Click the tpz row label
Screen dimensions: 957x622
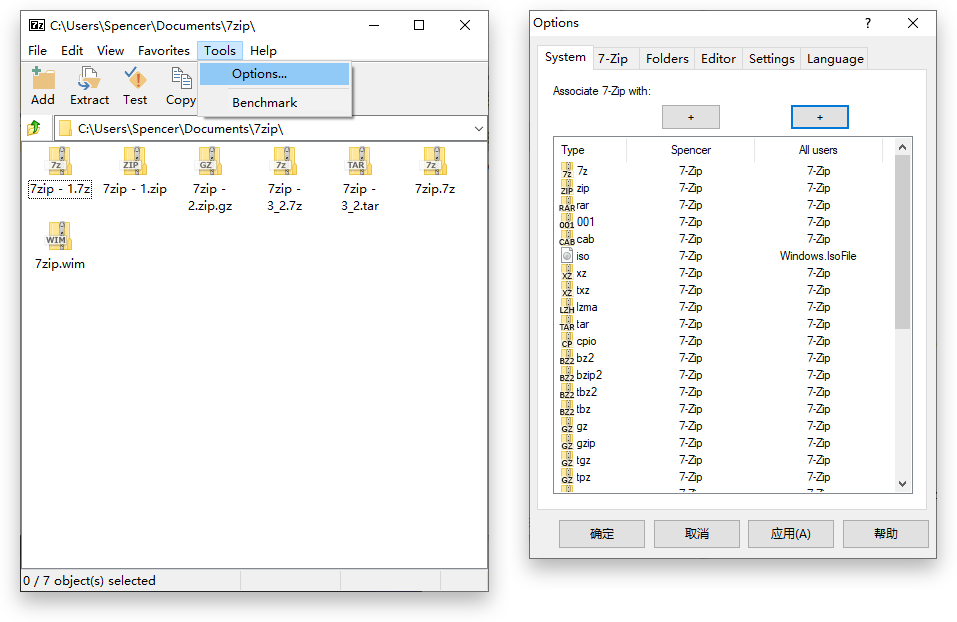coord(583,477)
